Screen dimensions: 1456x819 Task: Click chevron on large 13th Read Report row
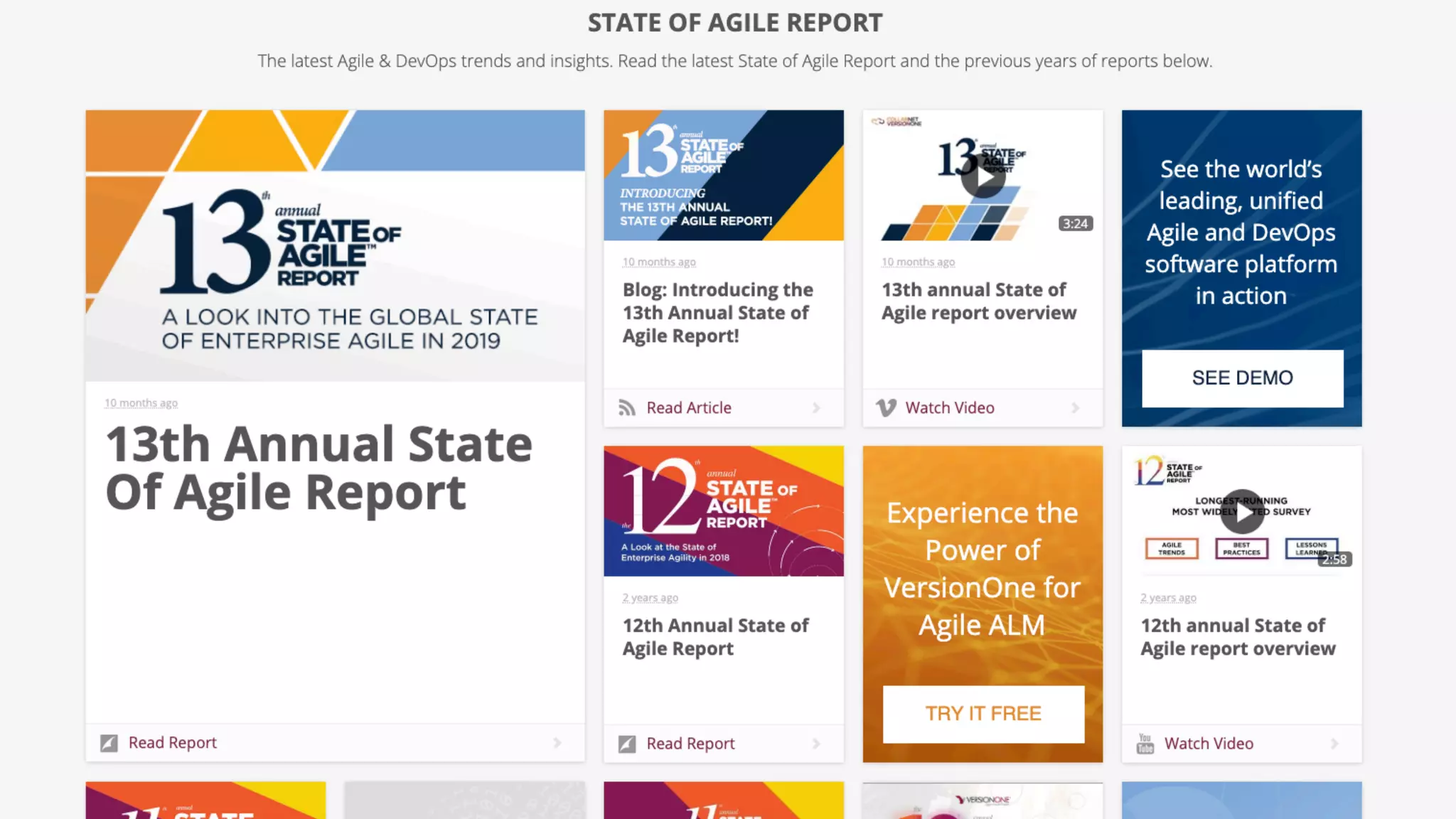coord(557,743)
